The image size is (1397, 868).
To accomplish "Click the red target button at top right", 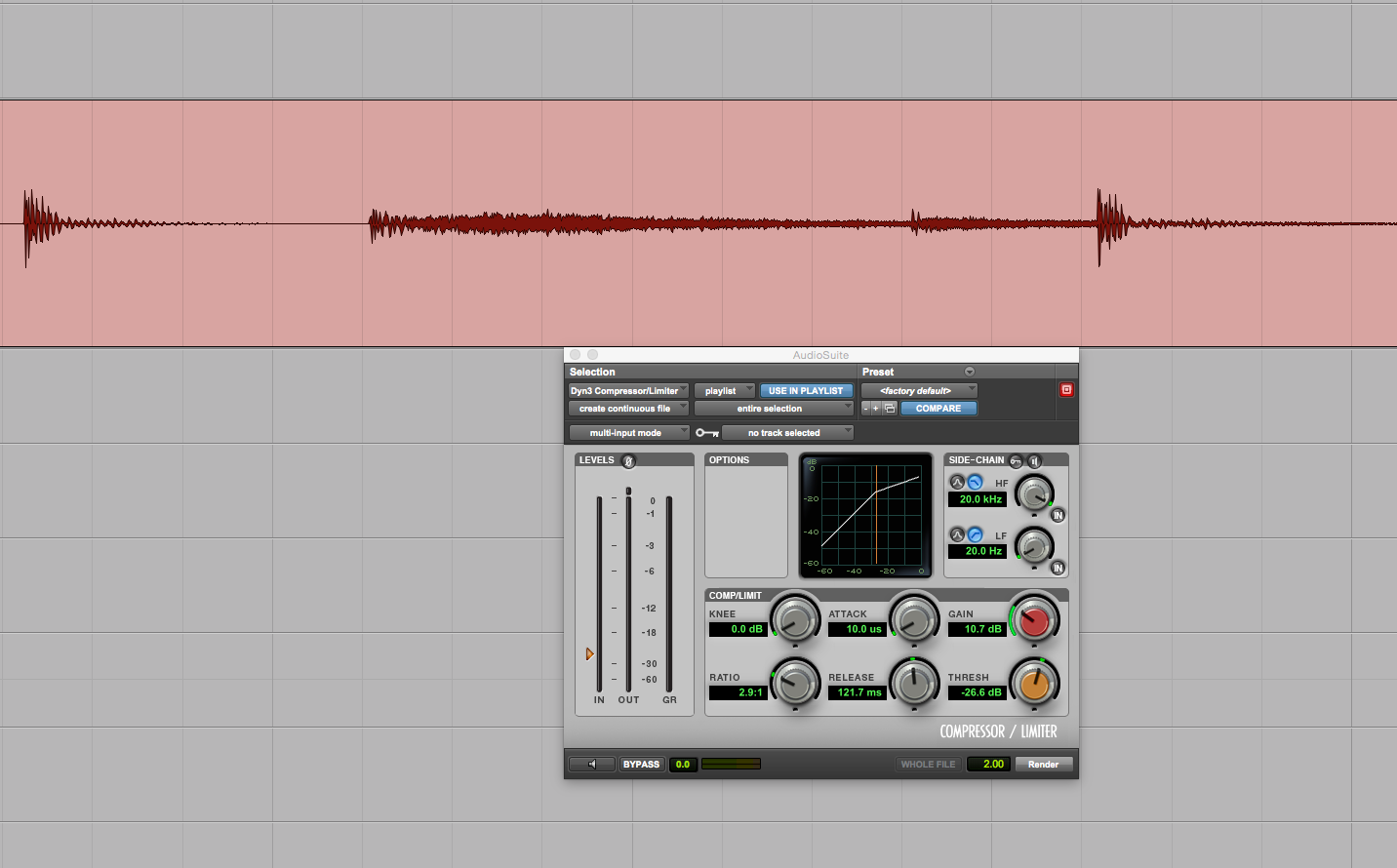I will [1066, 390].
